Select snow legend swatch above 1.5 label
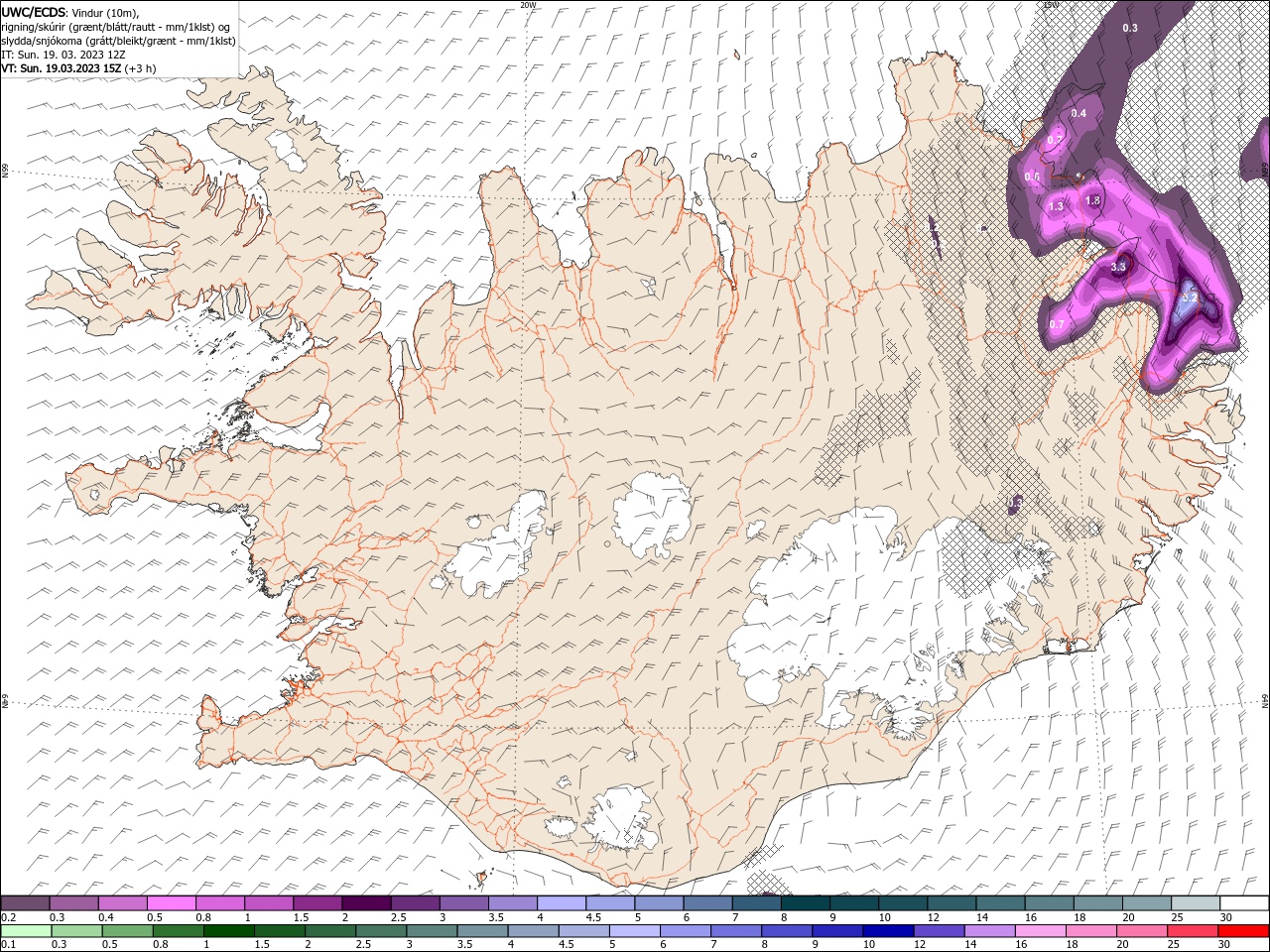This screenshot has height=952, width=1270. coord(317,903)
